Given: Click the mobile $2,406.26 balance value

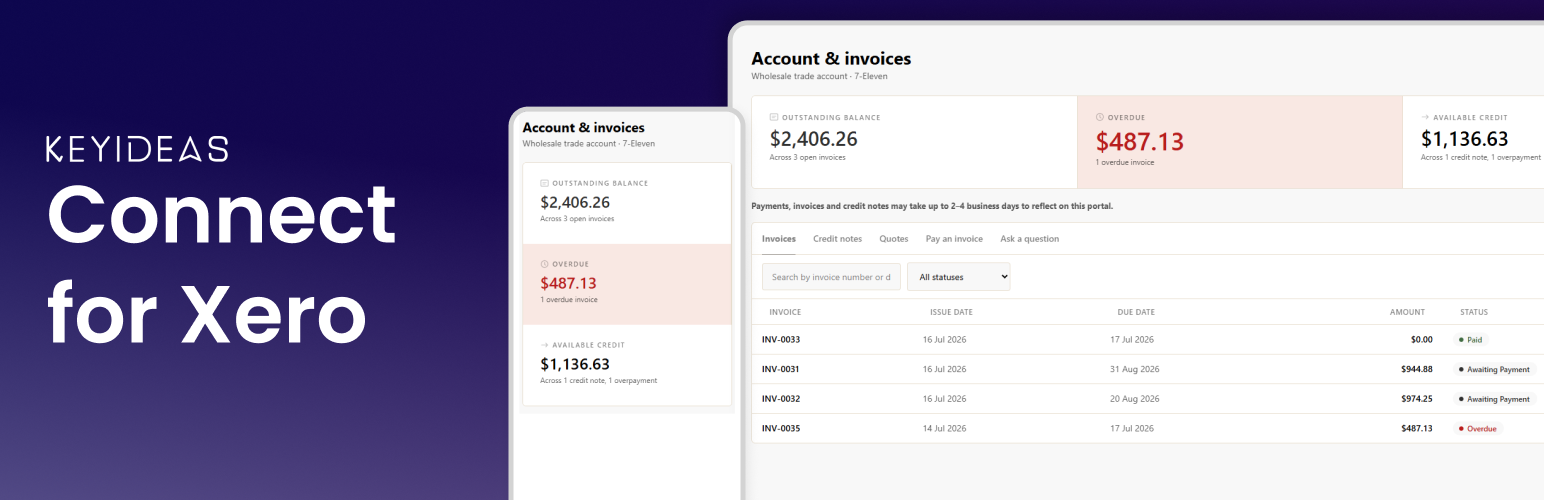Looking at the screenshot, I should (575, 202).
